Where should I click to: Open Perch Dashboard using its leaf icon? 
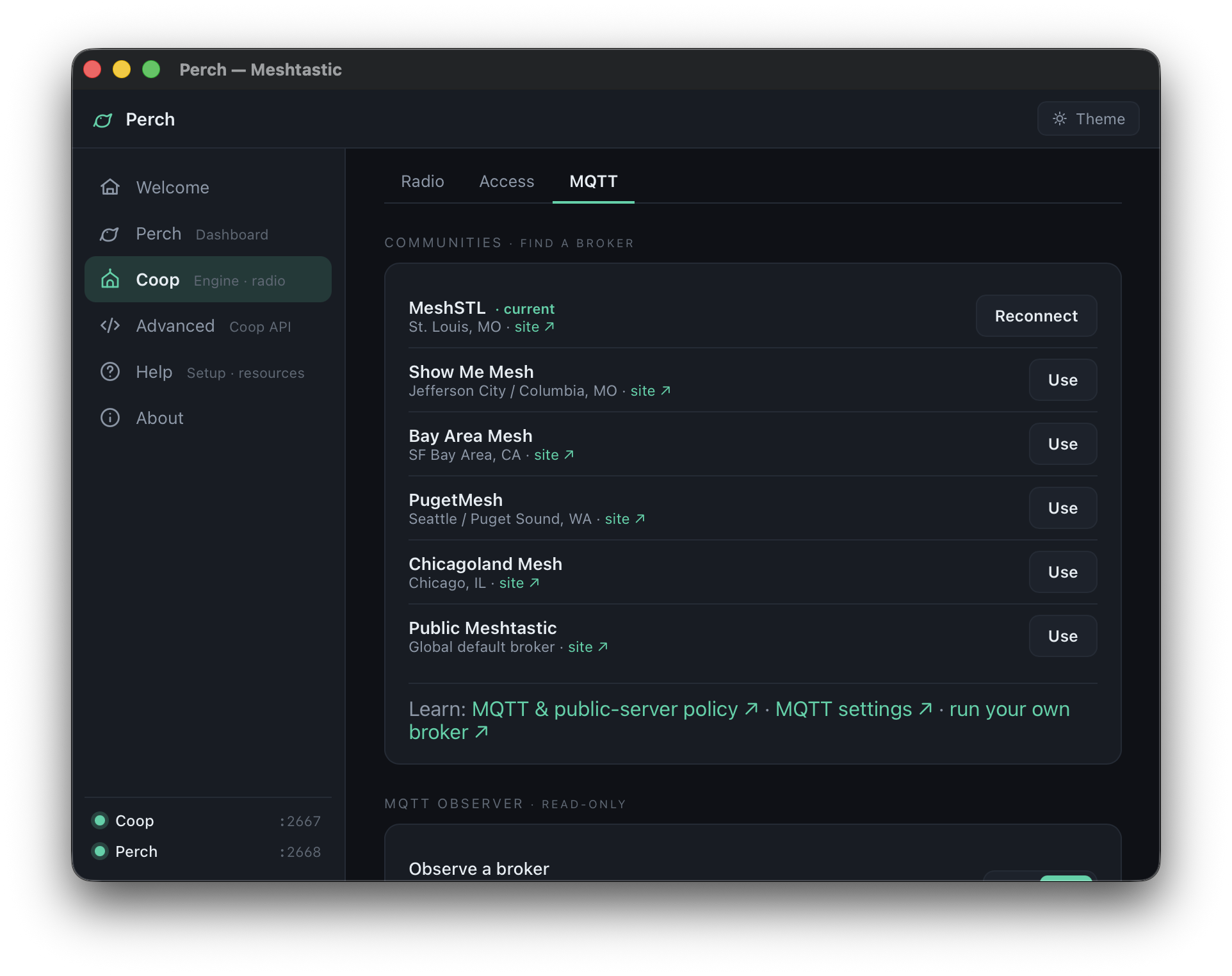pyautogui.click(x=110, y=234)
